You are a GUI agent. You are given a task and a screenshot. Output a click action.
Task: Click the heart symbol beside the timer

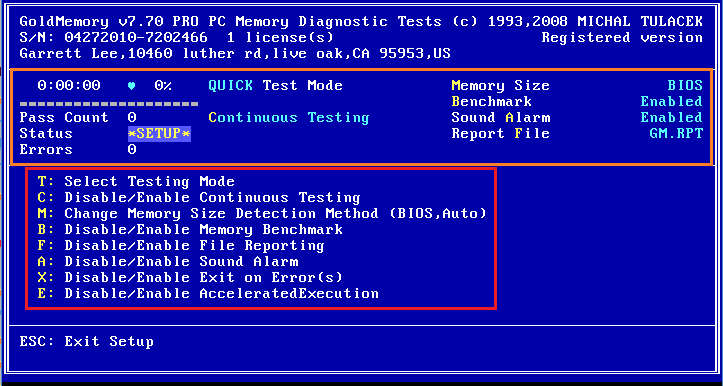click(131, 86)
